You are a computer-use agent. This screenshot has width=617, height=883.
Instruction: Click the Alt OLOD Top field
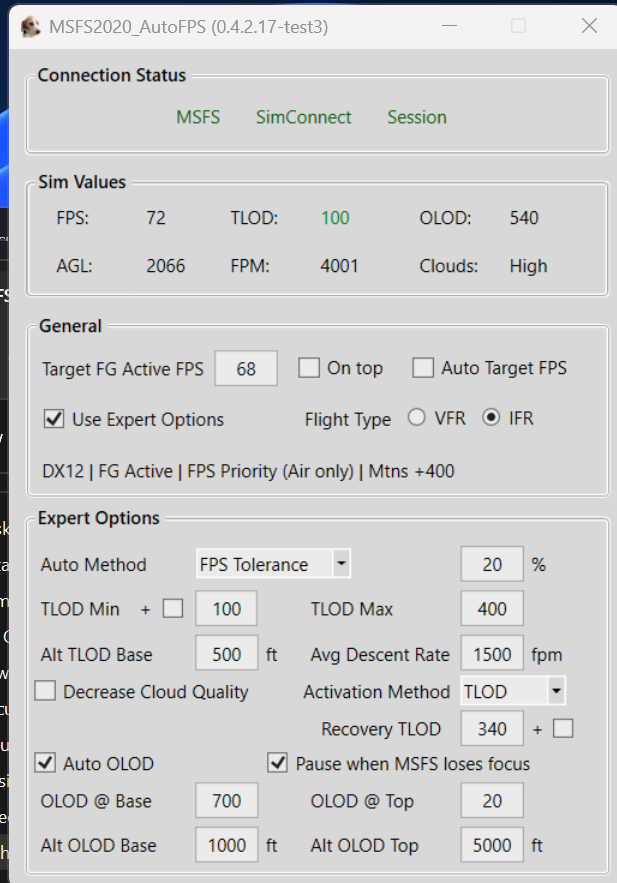[x=492, y=845]
